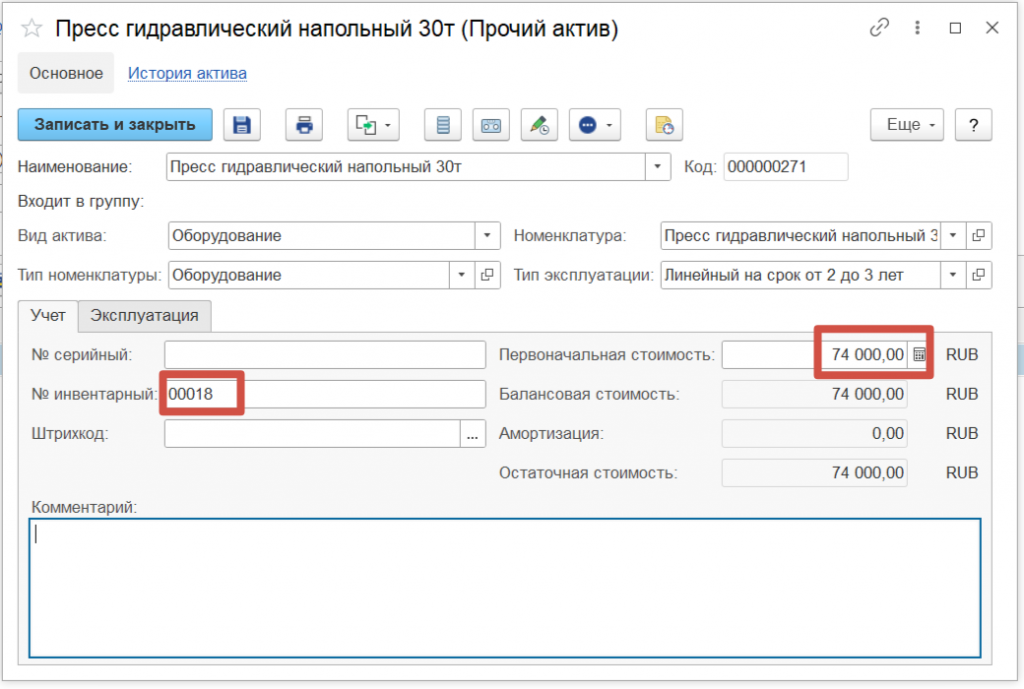This screenshot has width=1024, height=689.
Task: Click the Штрихкод ellipsis selection button
Action: pos(473,433)
